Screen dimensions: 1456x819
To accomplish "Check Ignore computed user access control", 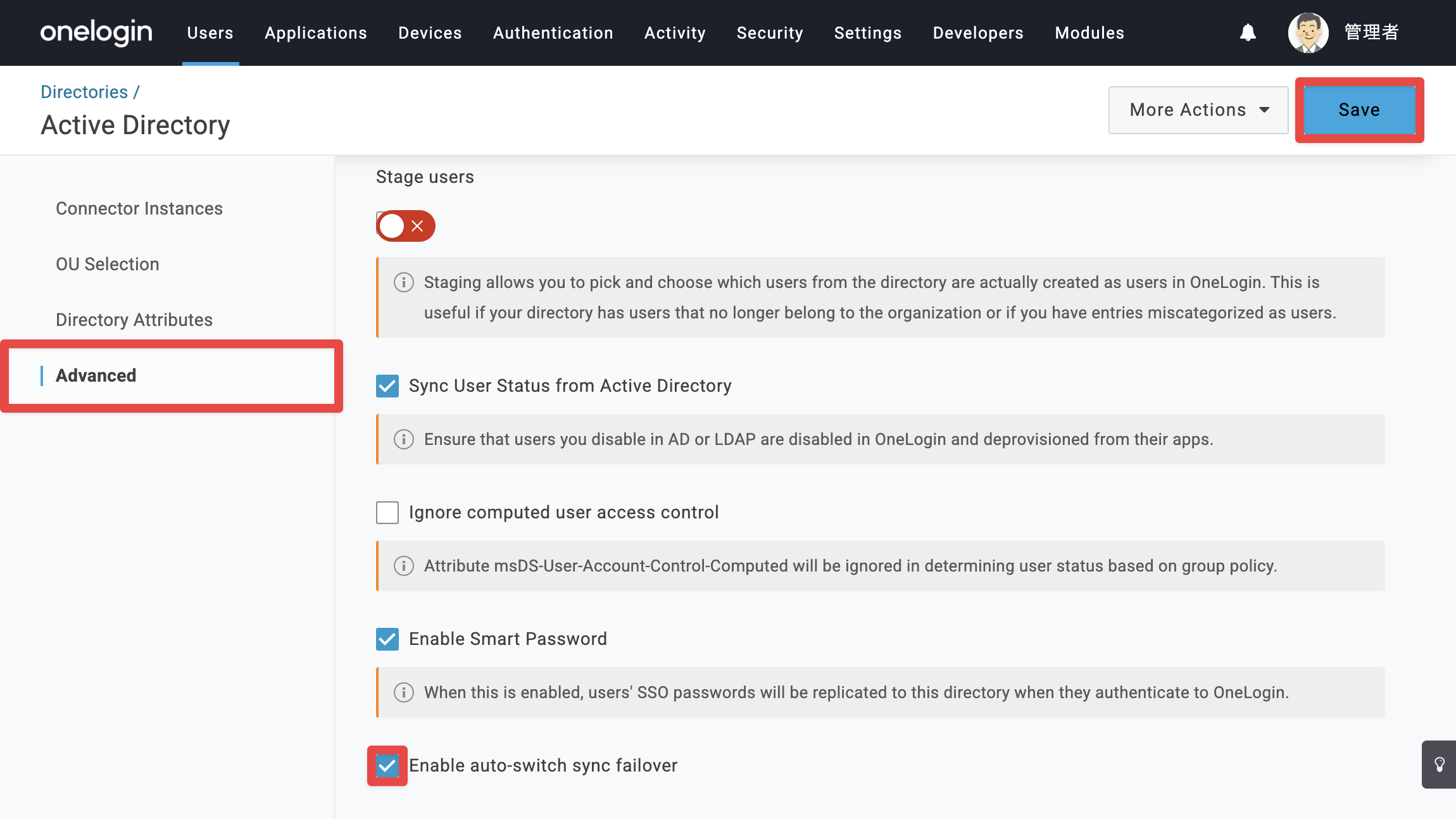I will 387,513.
